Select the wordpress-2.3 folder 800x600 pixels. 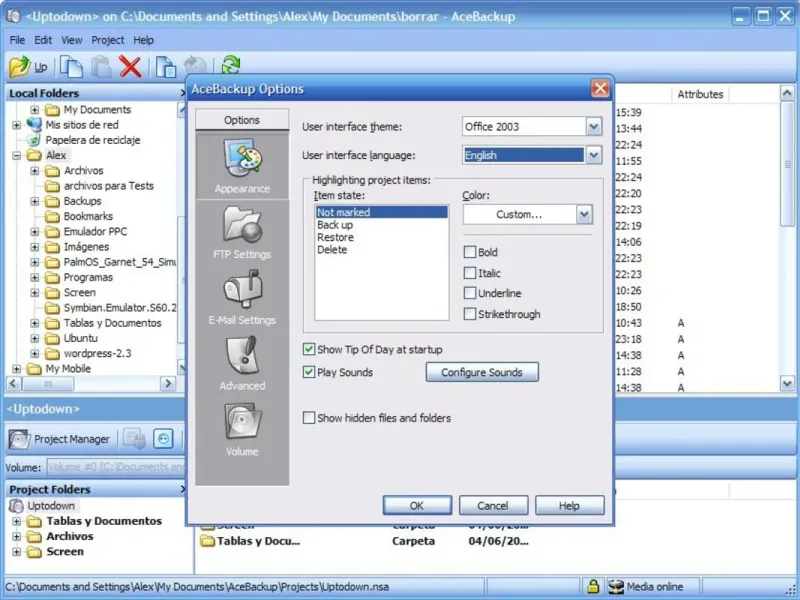[97, 354]
